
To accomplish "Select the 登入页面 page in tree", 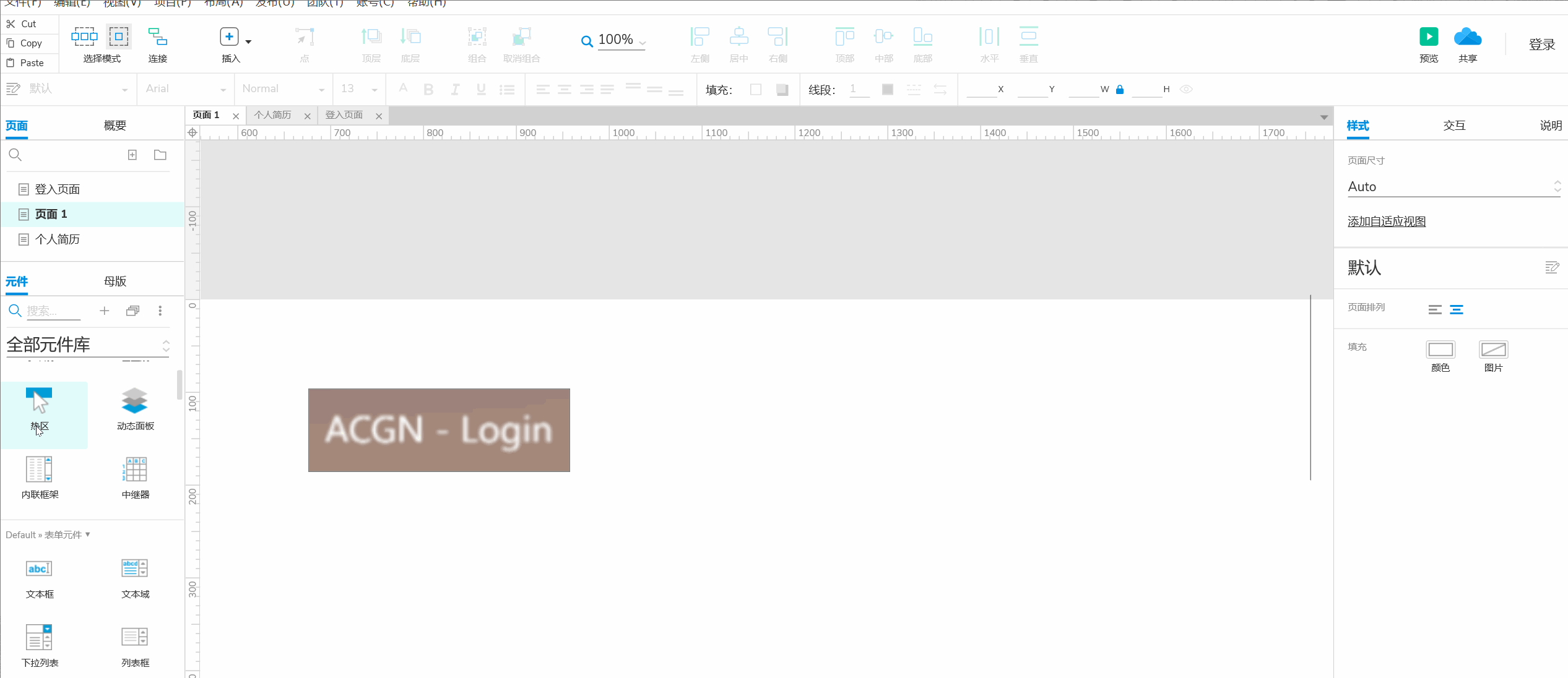I will tap(93, 189).
